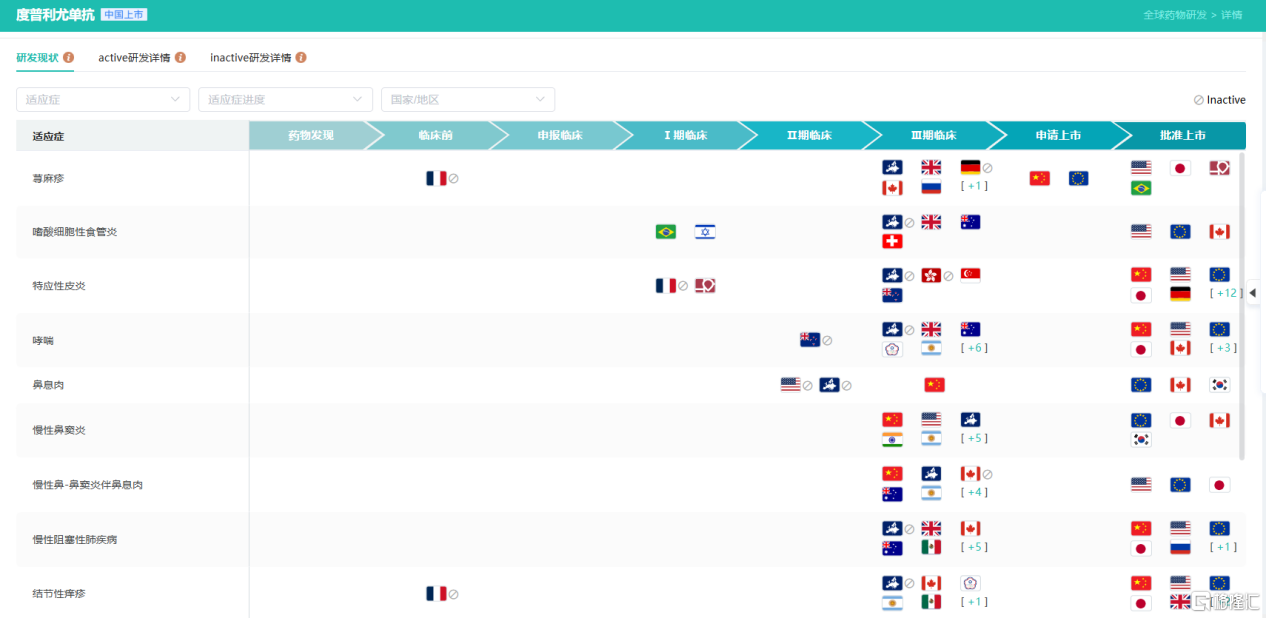Open the 适应症进度 filter dropdown
Screen dimensions: 1266x618
click(x=286, y=100)
